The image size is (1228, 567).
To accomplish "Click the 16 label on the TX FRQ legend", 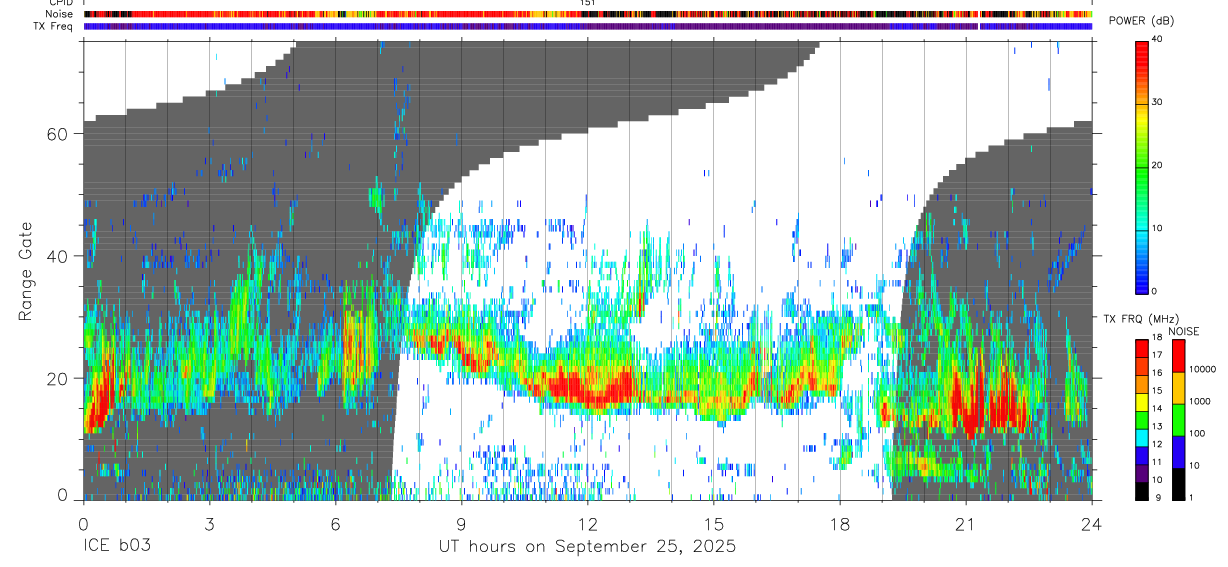I will click(x=1158, y=373).
